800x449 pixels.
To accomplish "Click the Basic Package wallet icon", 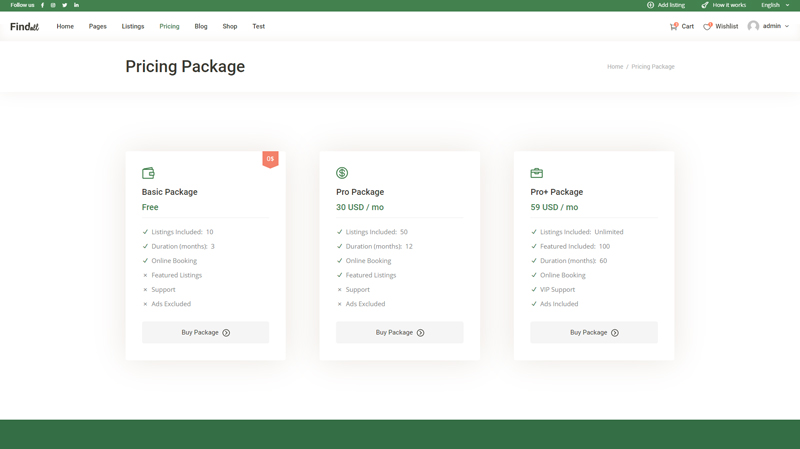I will [148, 173].
